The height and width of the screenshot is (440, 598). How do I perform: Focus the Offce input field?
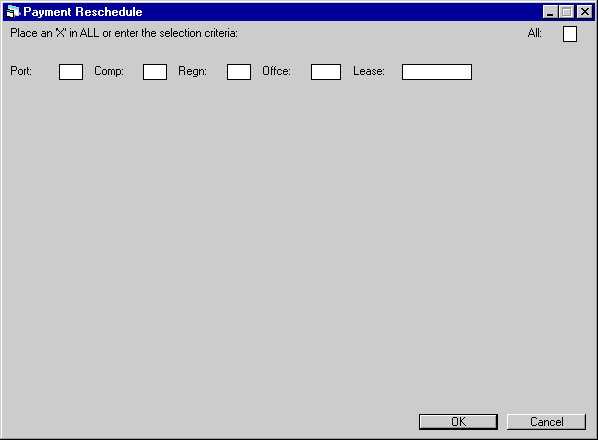click(326, 72)
